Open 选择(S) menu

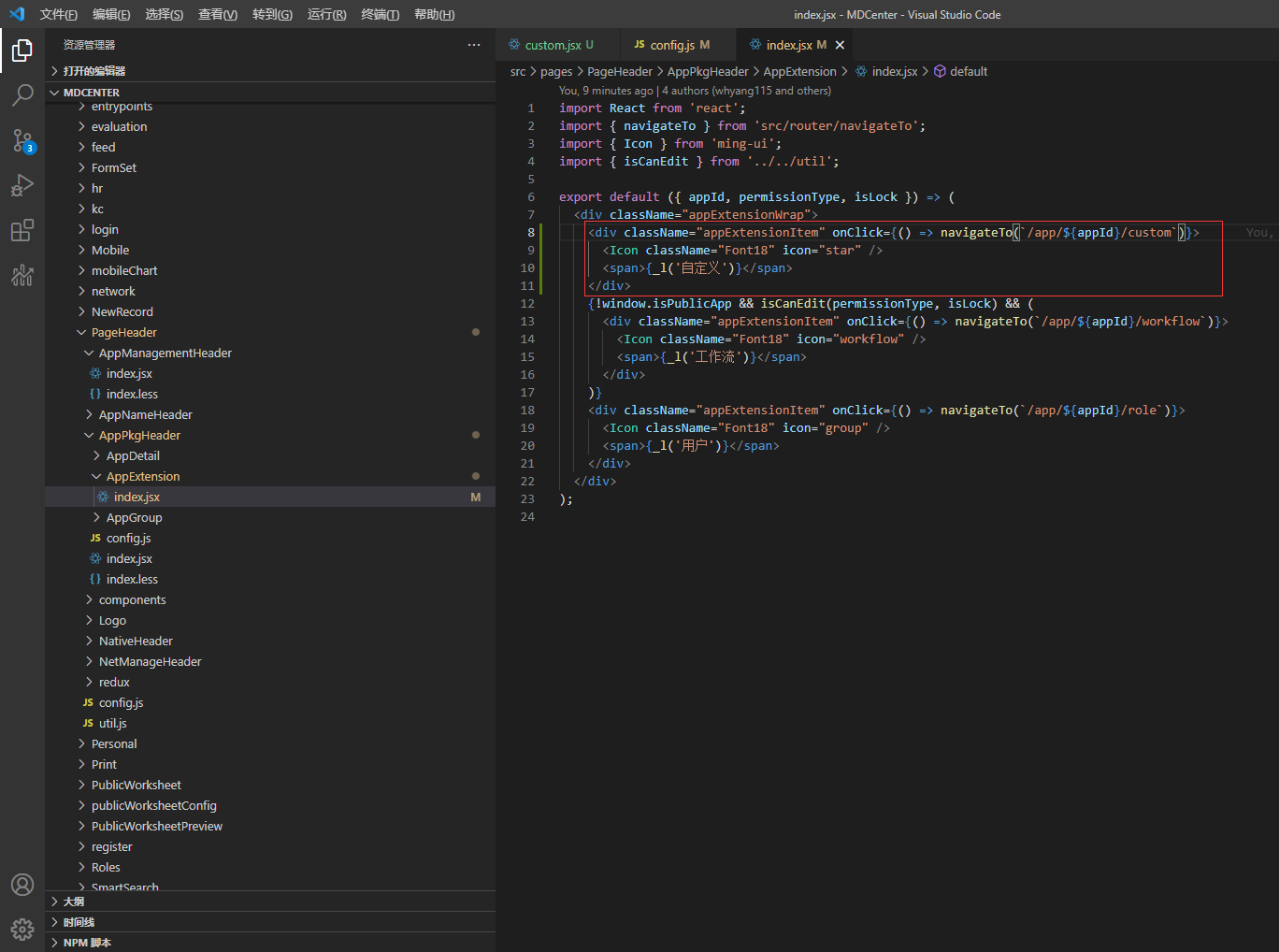[165, 14]
